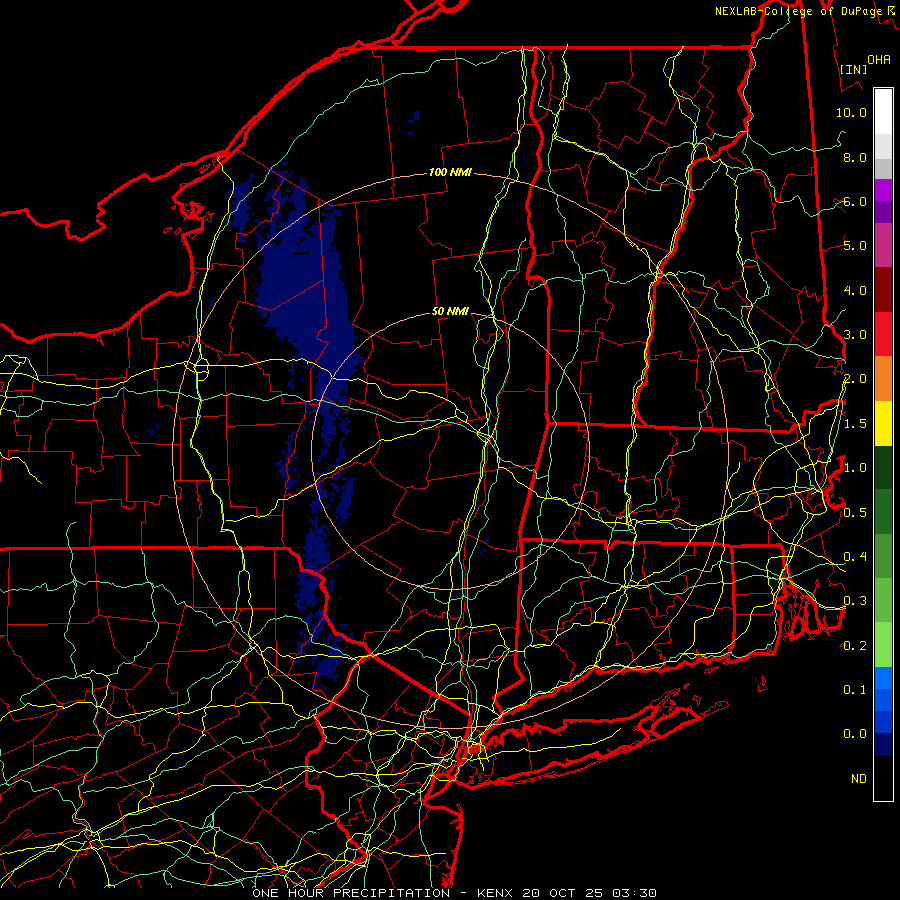
Task: Click the 2.0 legend value
Action: pos(855,379)
